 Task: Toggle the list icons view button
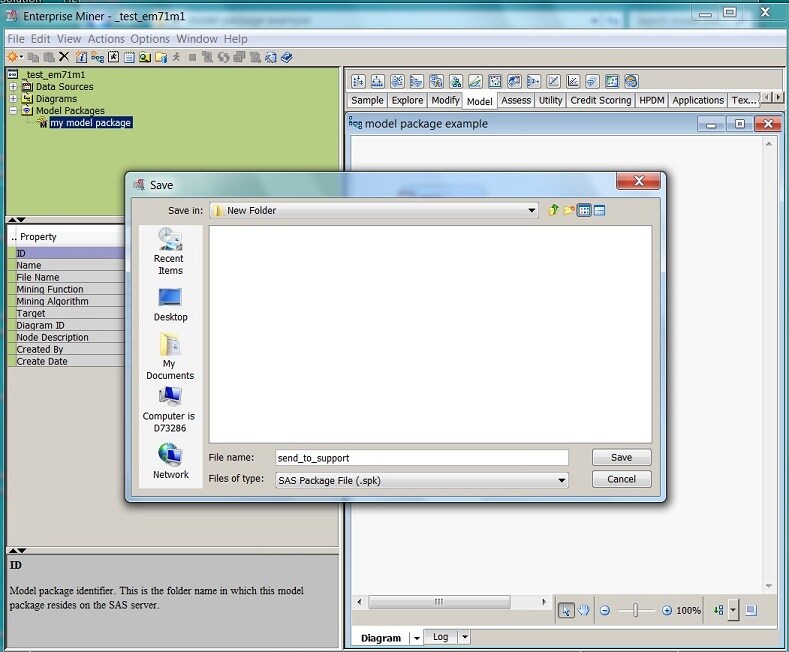[584, 210]
